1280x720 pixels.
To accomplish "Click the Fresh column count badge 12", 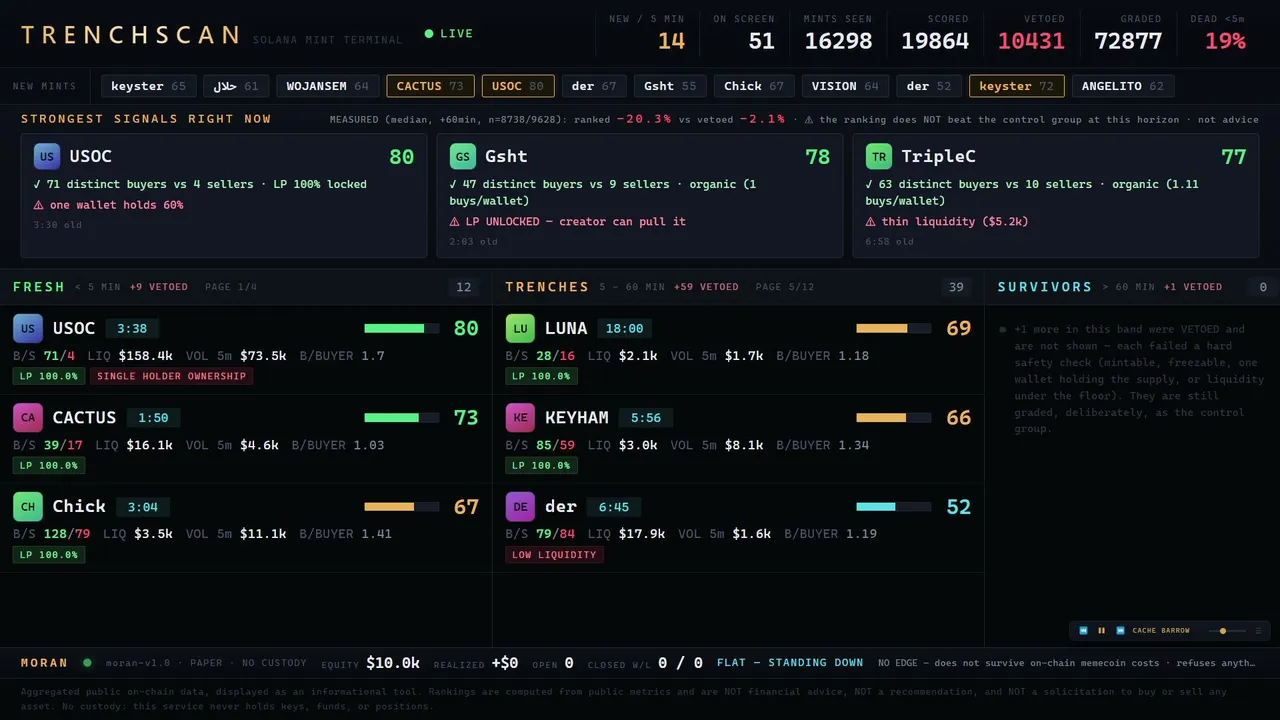I will point(464,287).
